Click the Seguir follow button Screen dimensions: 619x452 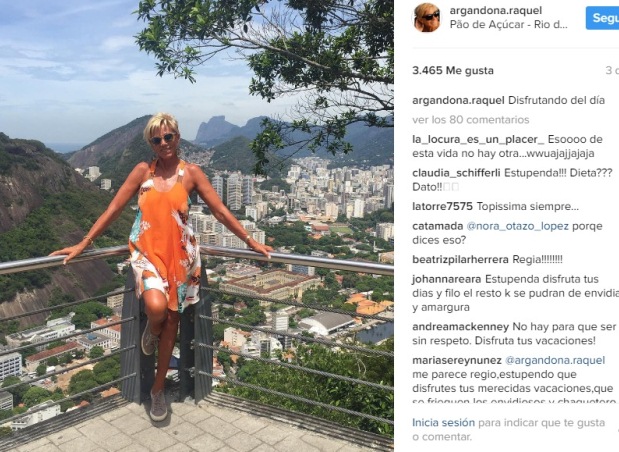click(602, 18)
